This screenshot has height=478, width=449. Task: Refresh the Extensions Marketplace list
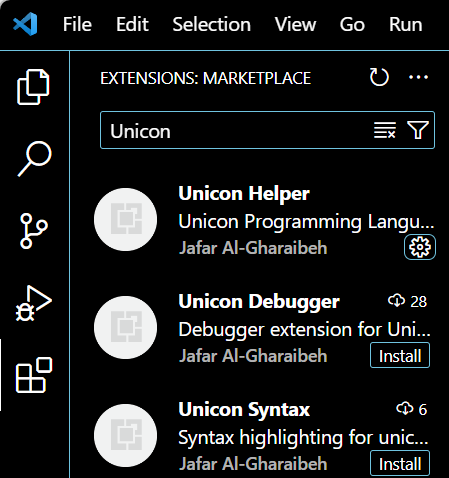379,77
